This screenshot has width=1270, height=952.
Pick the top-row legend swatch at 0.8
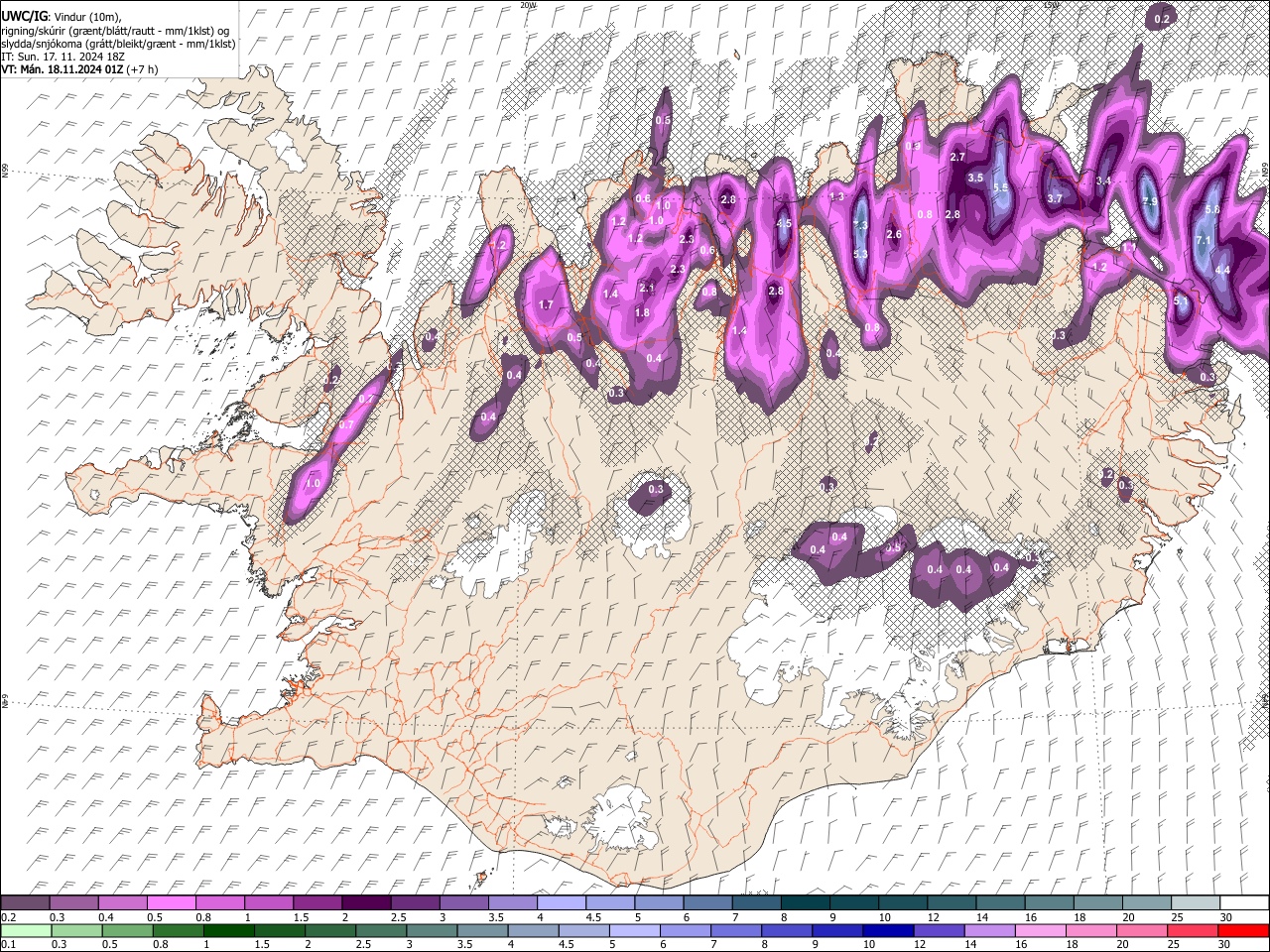coord(219,902)
